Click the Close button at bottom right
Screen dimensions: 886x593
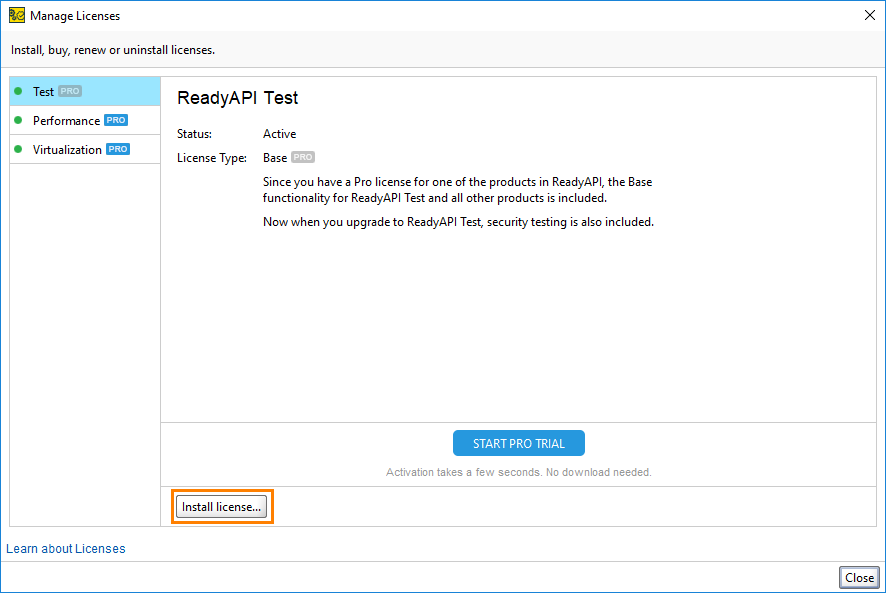click(859, 578)
